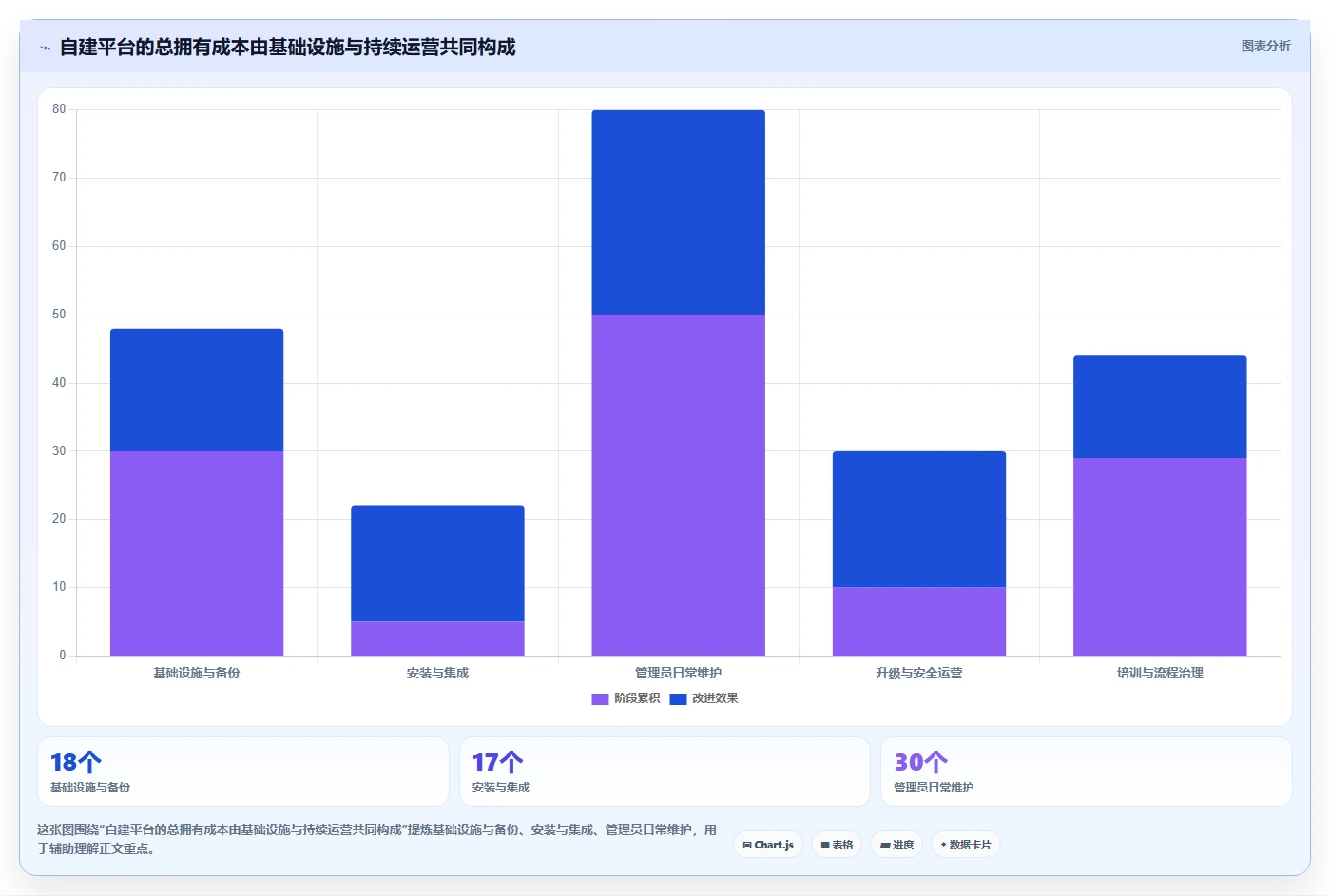Click the purple segment of 升级与安全运营 bar
The height and width of the screenshot is (896, 1330).
coord(919,621)
